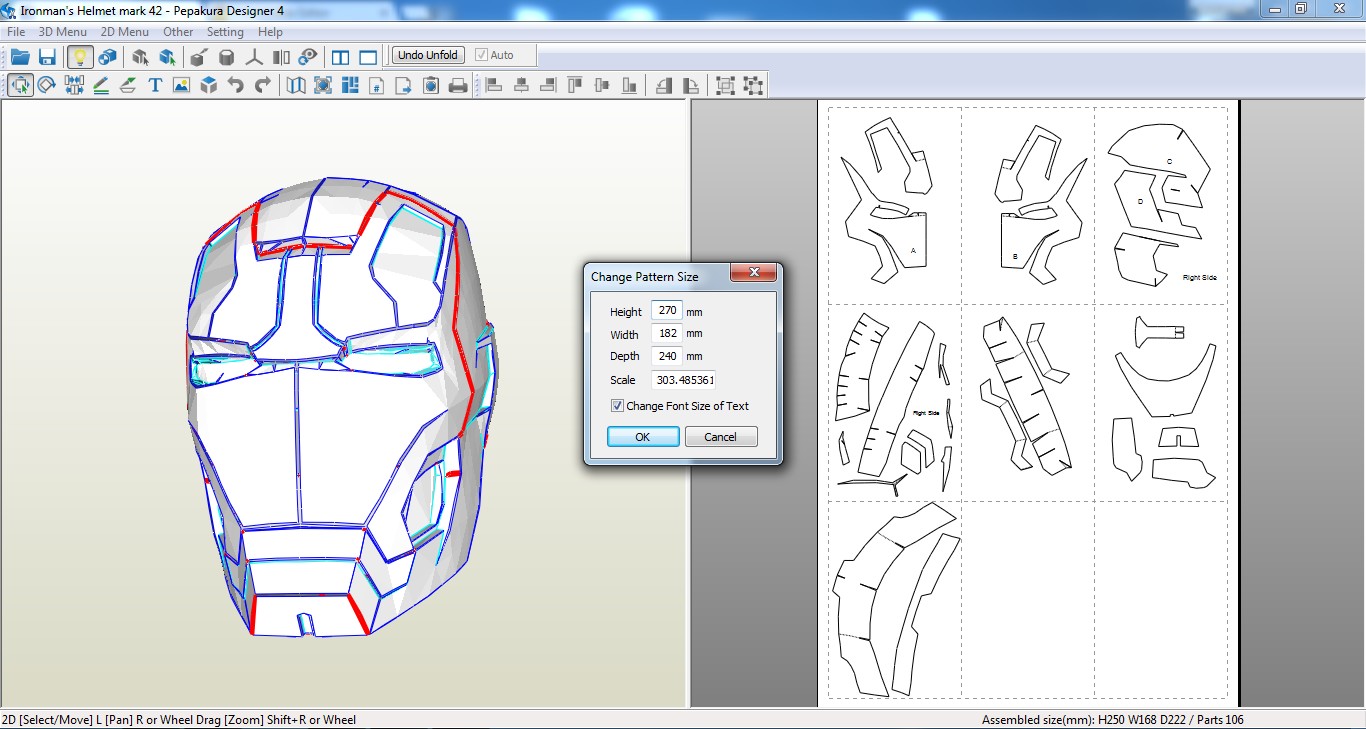The height and width of the screenshot is (729, 1366).
Task: Click the pattern part labeled A
Action: click(900, 240)
